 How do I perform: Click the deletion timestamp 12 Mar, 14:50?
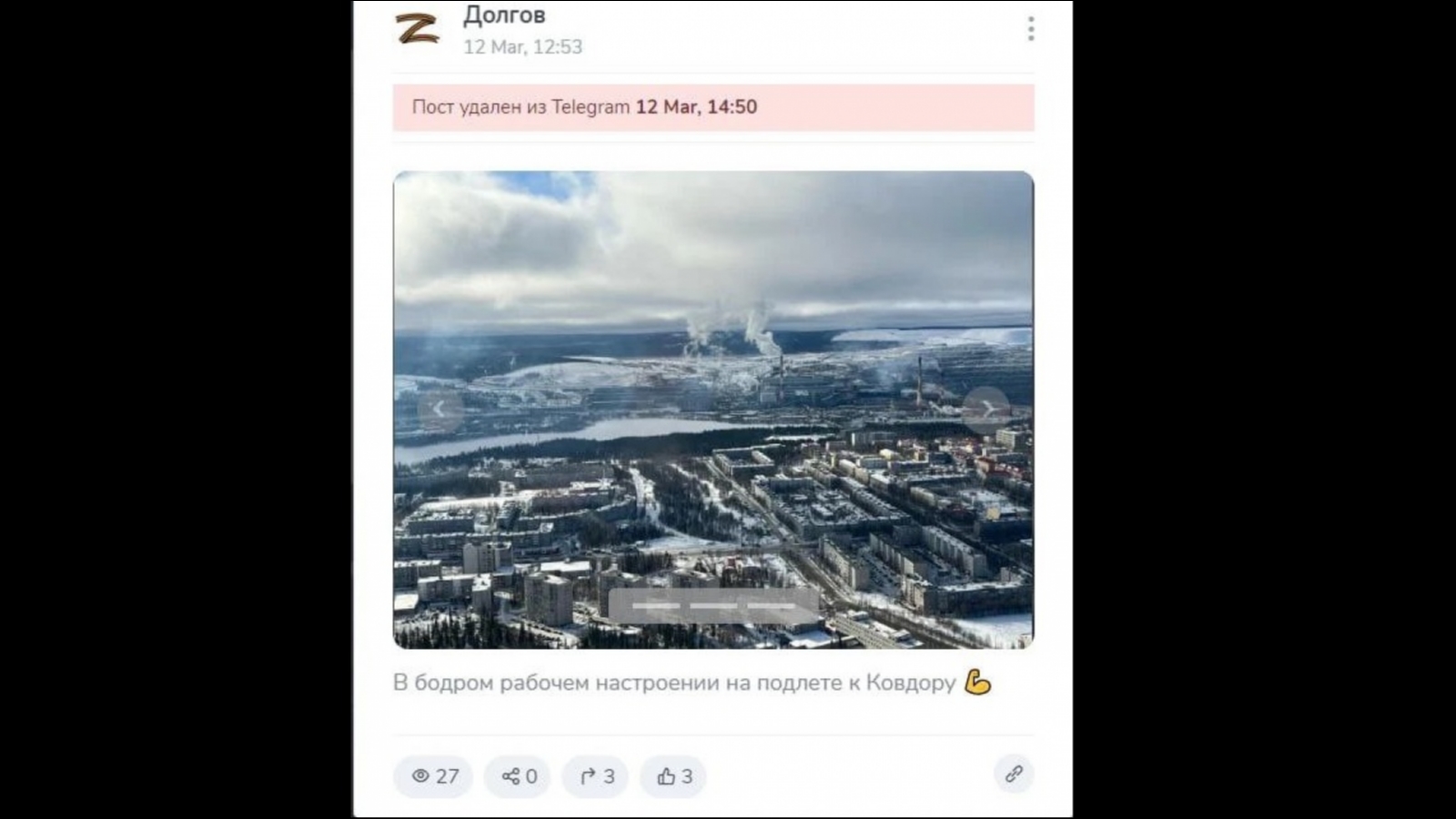(696, 107)
